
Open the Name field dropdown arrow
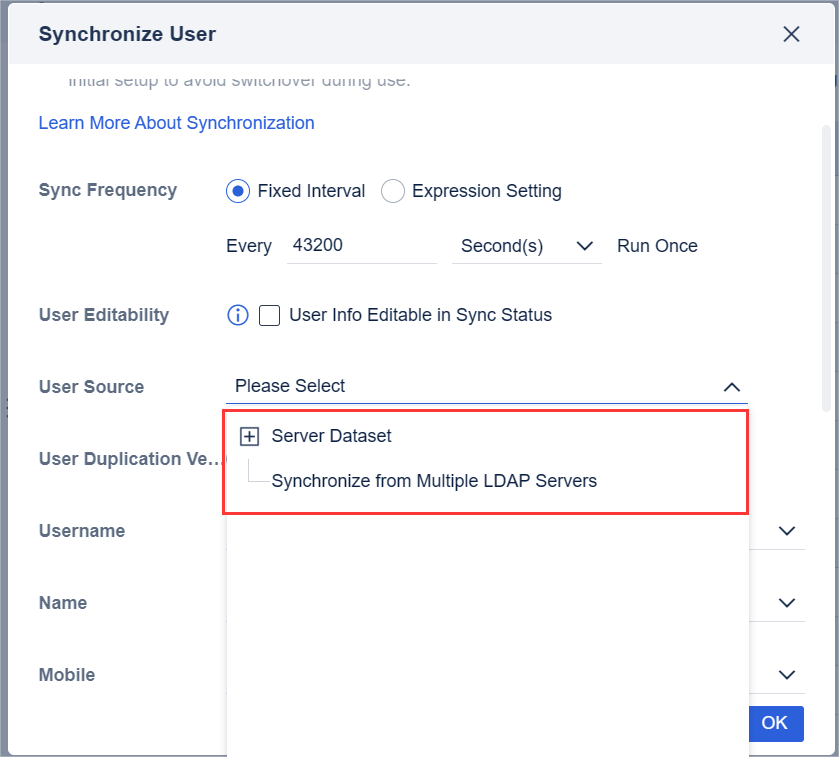[x=787, y=603]
